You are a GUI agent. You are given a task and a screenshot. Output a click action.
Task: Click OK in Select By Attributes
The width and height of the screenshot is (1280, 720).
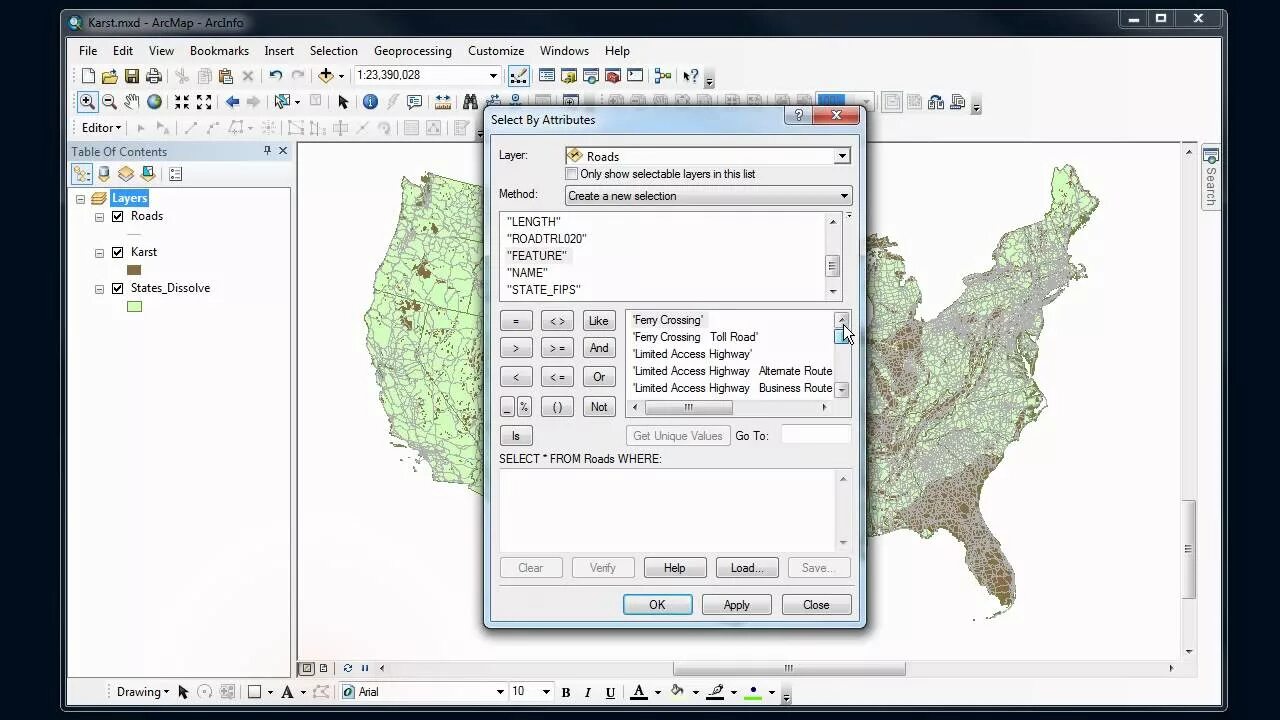point(657,605)
